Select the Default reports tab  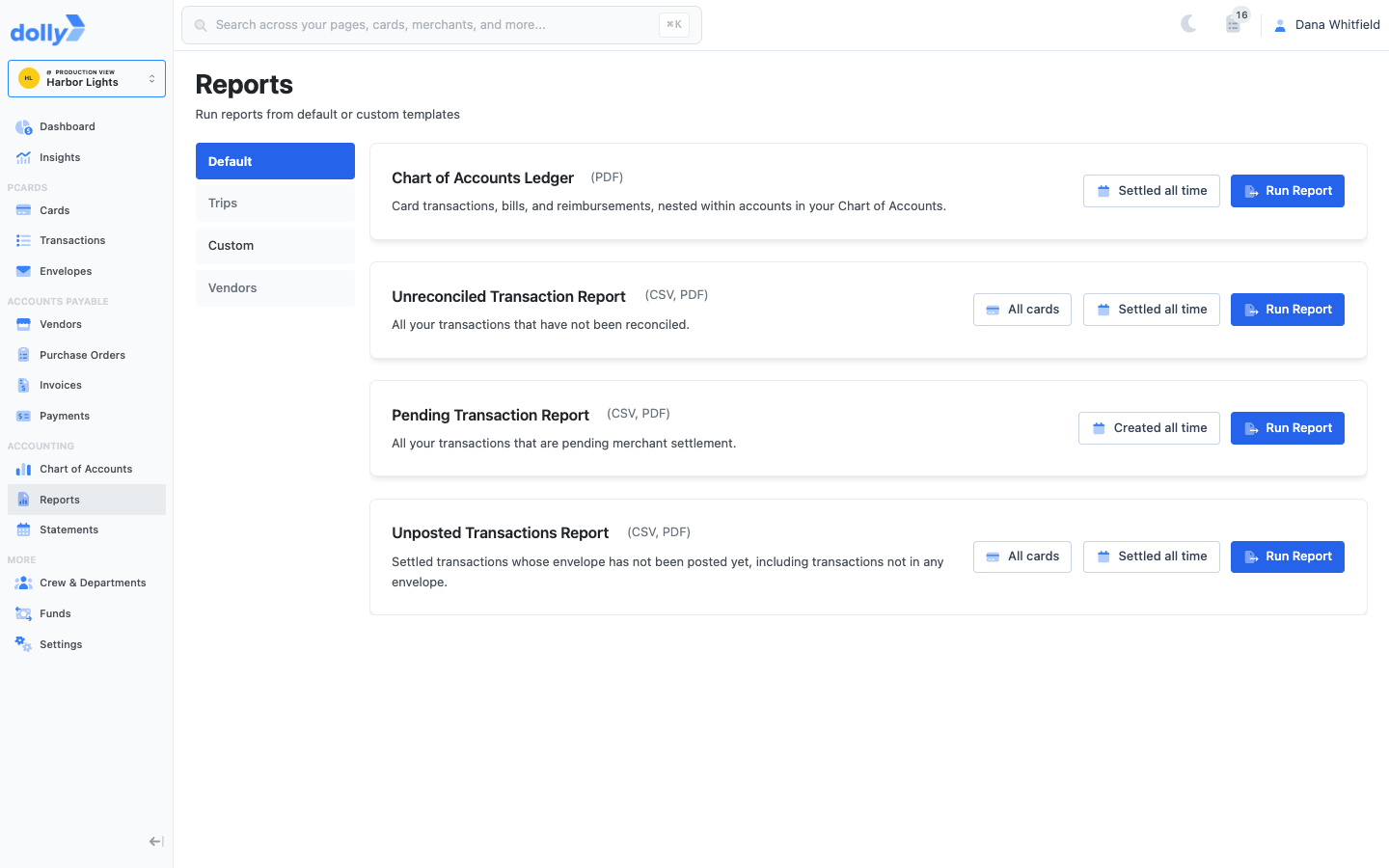[x=275, y=161]
